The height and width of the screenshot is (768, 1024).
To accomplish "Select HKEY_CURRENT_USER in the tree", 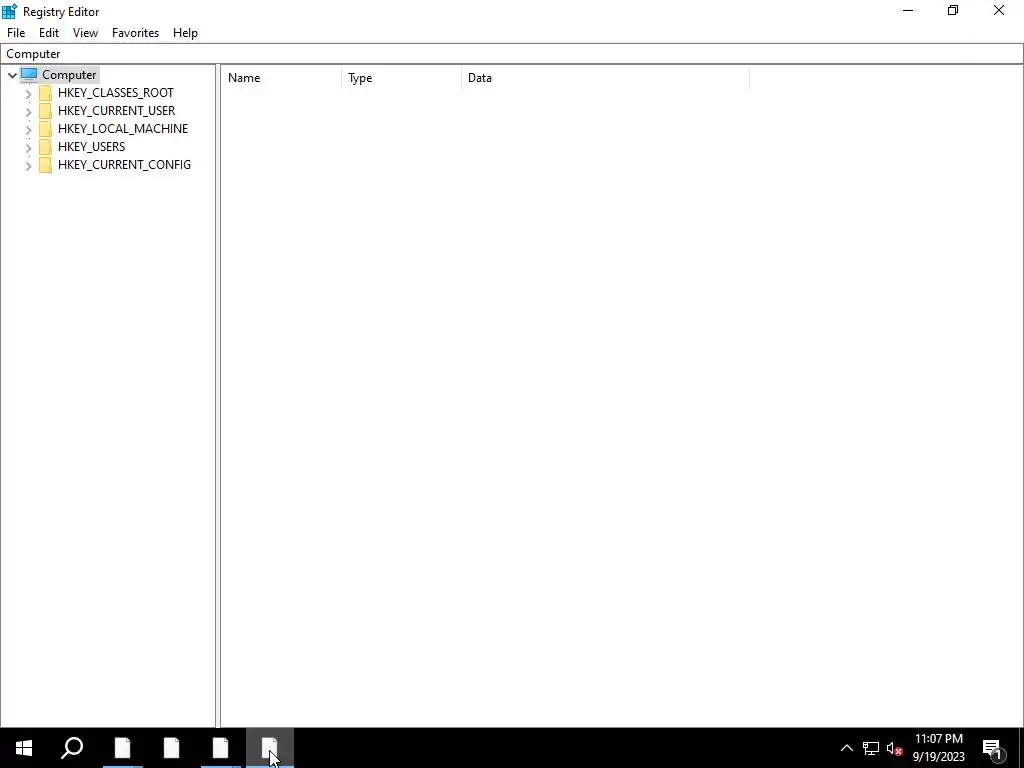I will coord(116,111).
